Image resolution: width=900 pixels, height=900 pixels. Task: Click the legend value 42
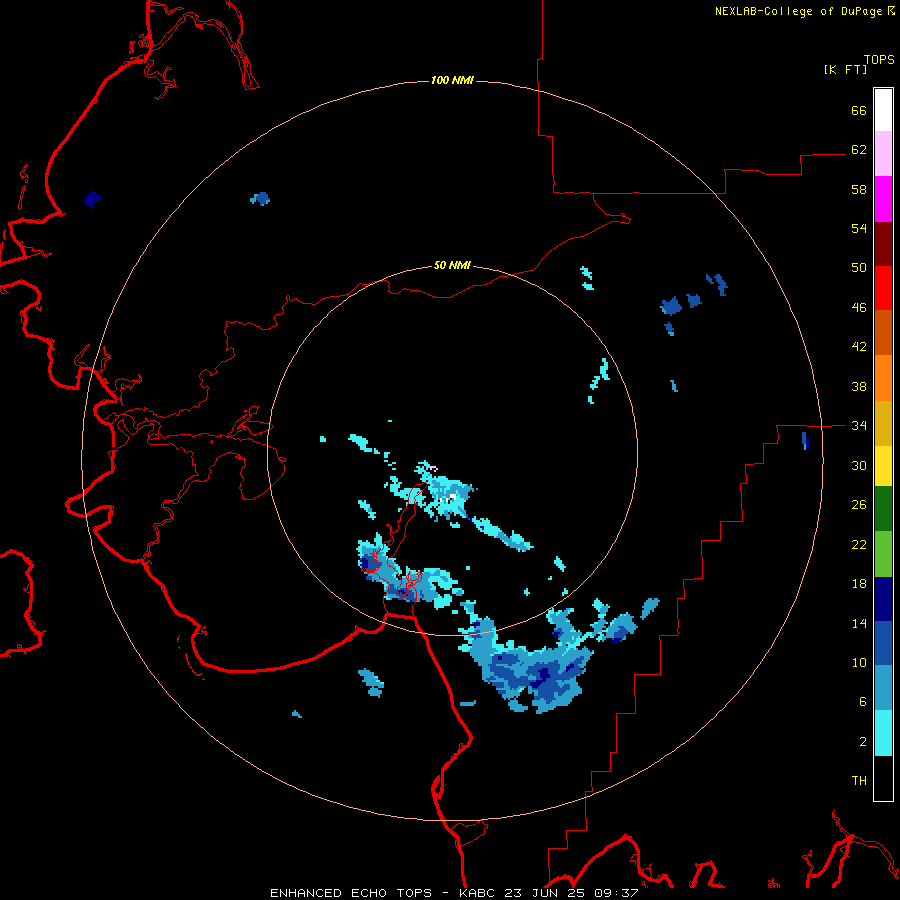click(x=859, y=347)
